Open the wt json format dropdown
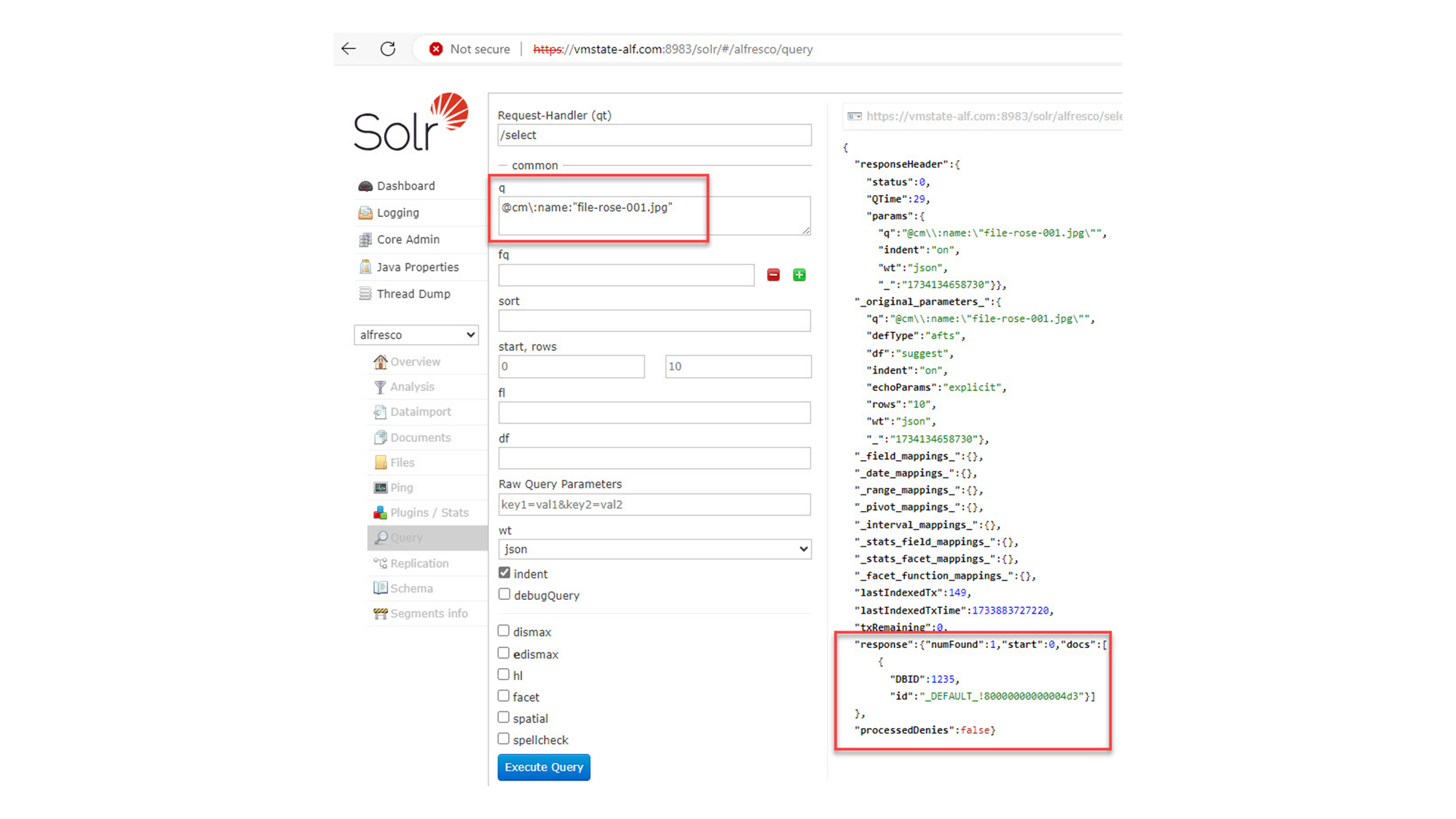The height and width of the screenshot is (819, 1456). [x=654, y=549]
